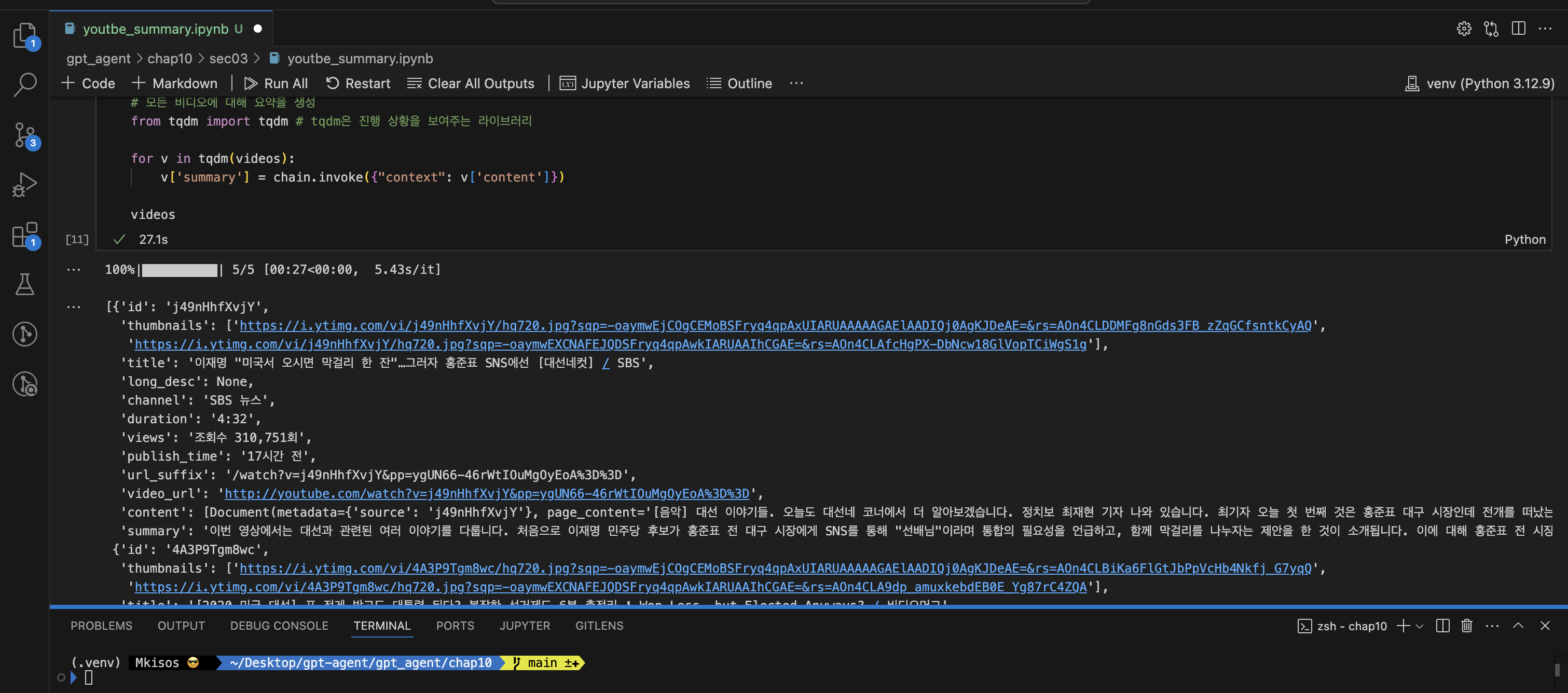This screenshot has height=693, width=1568.
Task: Open Run and Debug view
Action: 24,184
